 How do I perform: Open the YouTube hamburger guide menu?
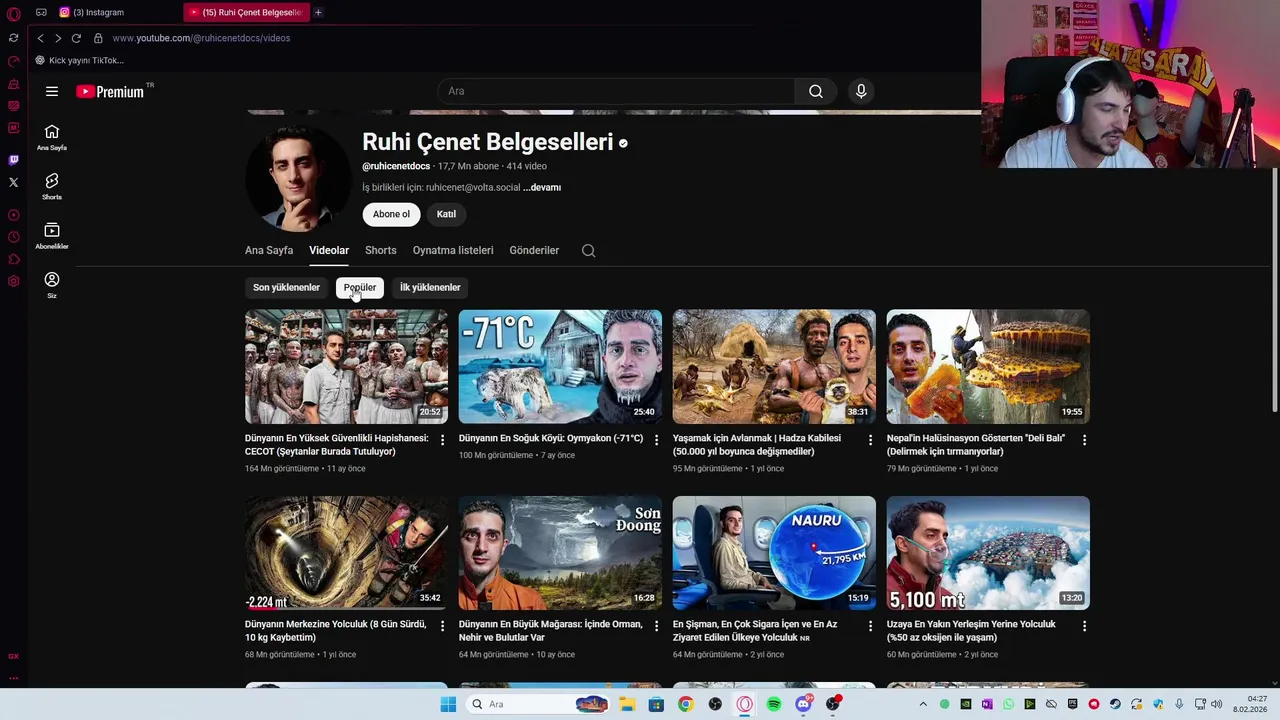52,91
